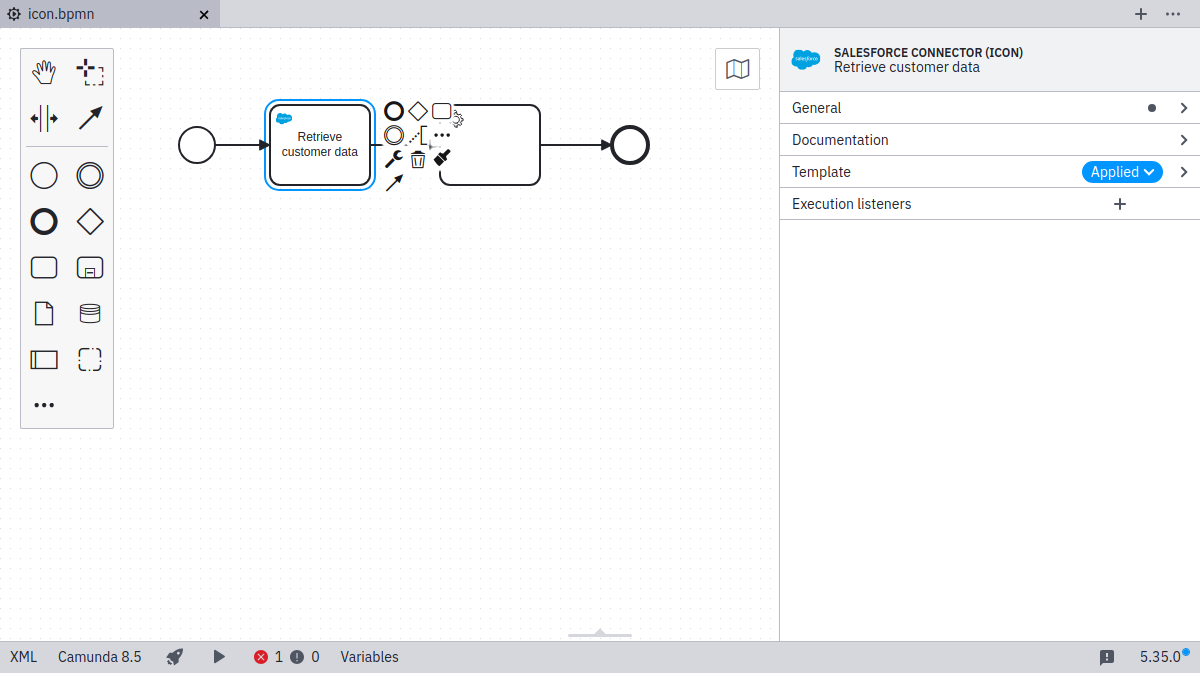Image resolution: width=1200 pixels, height=673 pixels.
Task: Add an execution listener with plus button
Action: pyautogui.click(x=1120, y=204)
